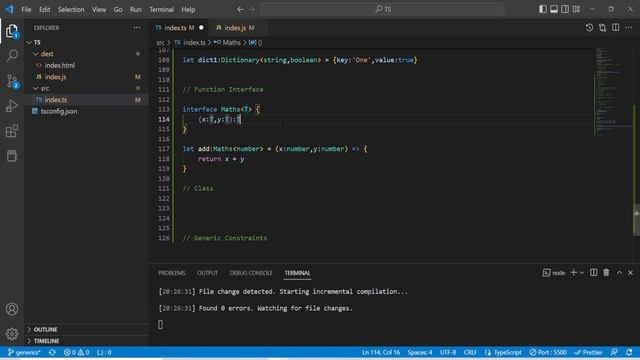640x360 pixels.
Task: Open the OUTPUT panel tab
Action: tap(207, 273)
